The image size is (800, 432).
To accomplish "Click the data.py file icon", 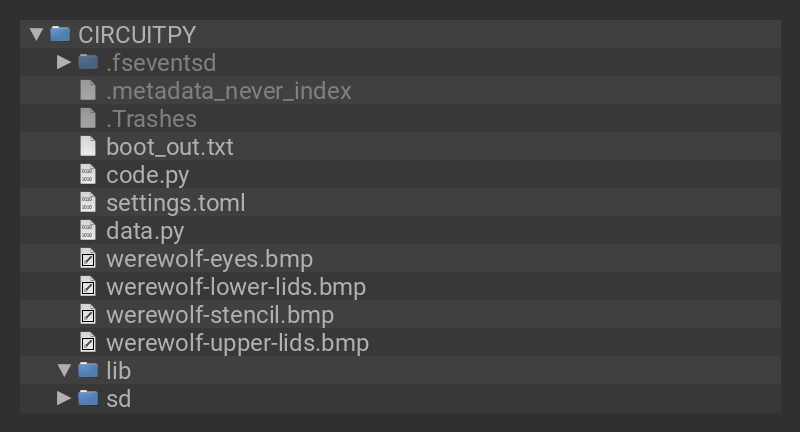I will pos(88,231).
